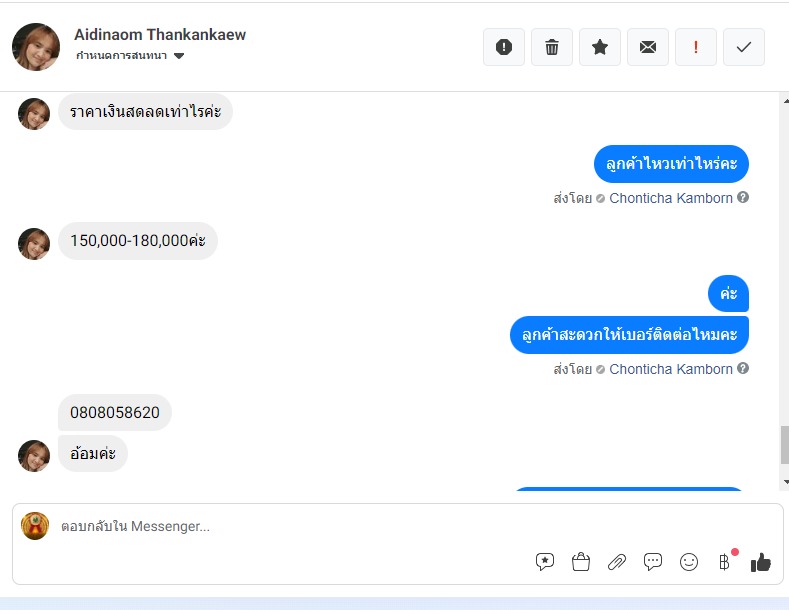The width and height of the screenshot is (789, 610).
Task: Flag conversation with red exclamation icon
Action: point(696,47)
